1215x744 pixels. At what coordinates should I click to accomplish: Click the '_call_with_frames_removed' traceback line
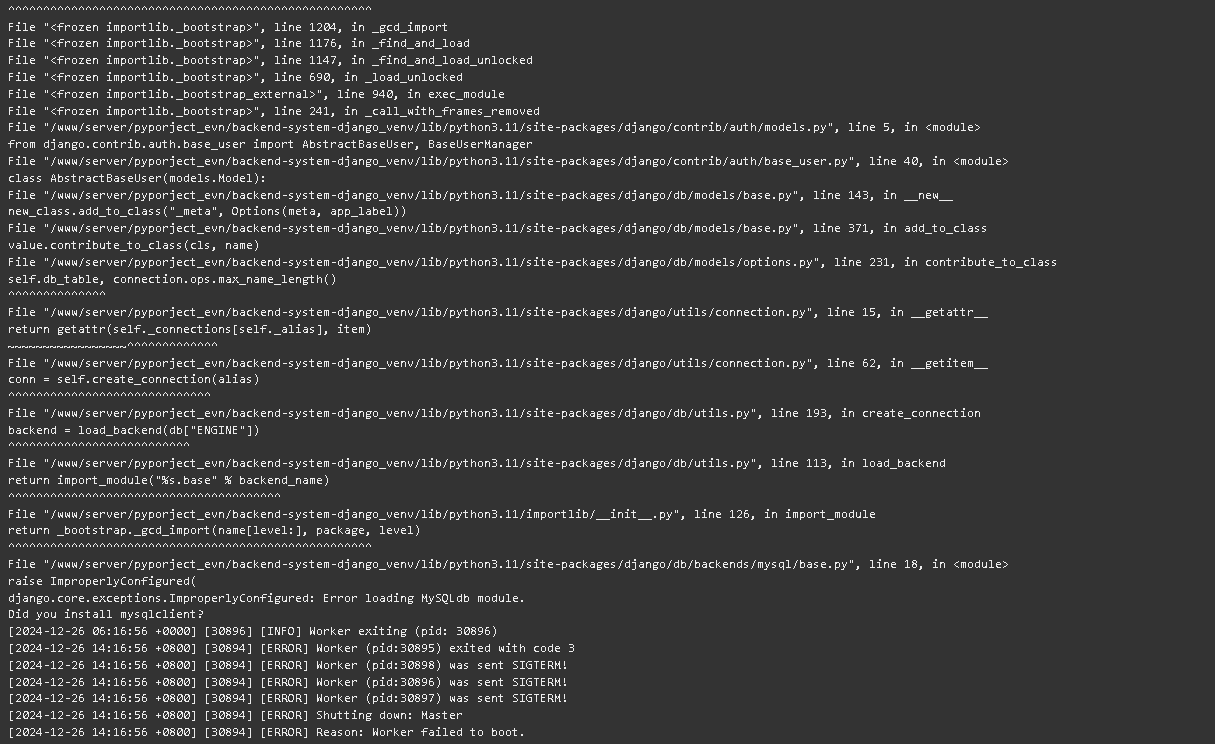tap(274, 111)
